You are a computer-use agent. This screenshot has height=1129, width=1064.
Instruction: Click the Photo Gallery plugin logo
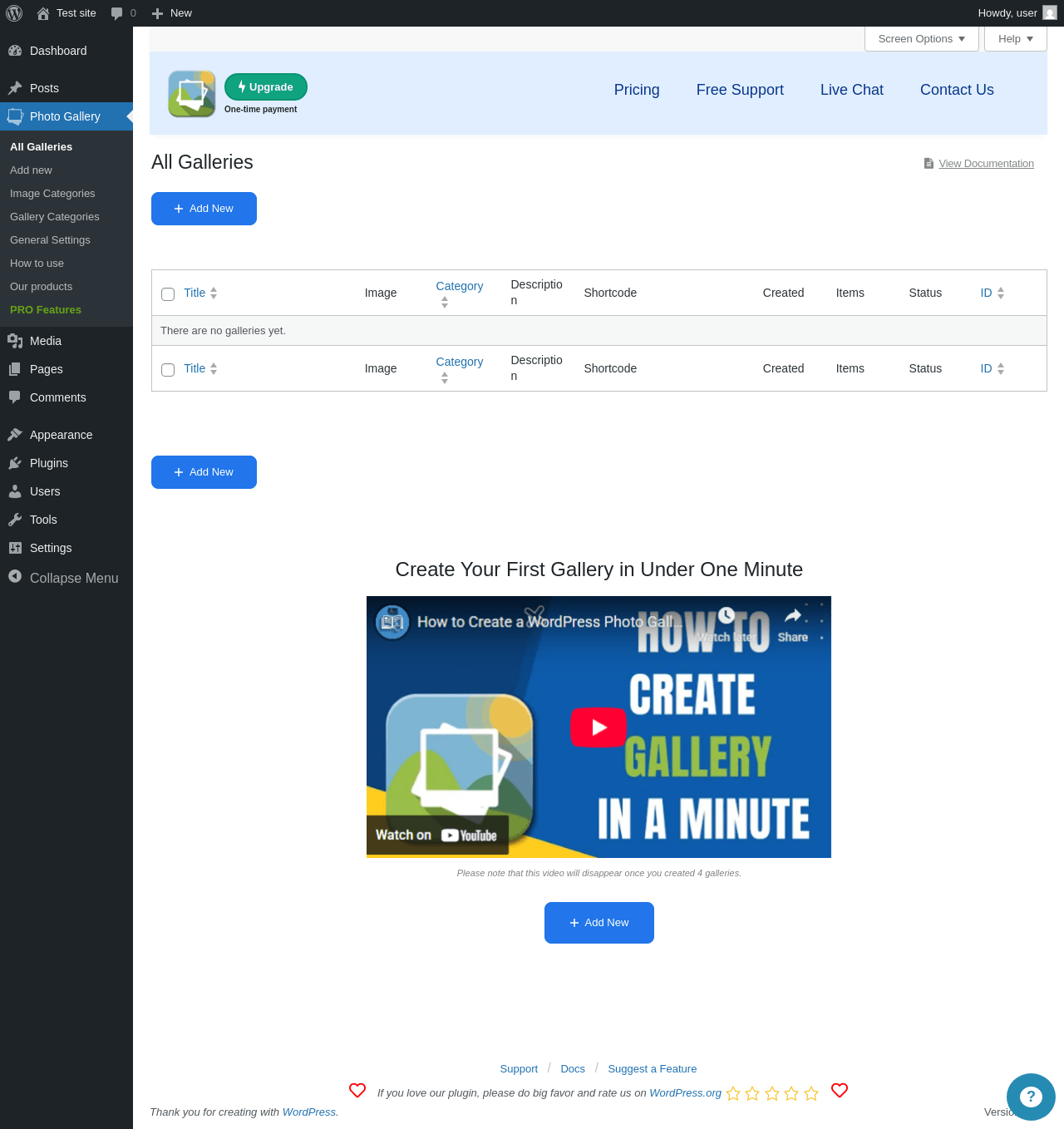[x=192, y=94]
